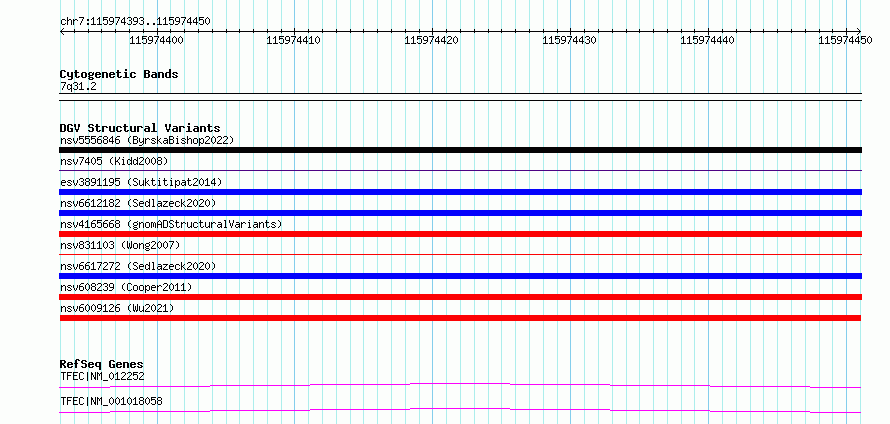Select the 7q31.2 band label
The image size is (890, 424).
point(77,87)
